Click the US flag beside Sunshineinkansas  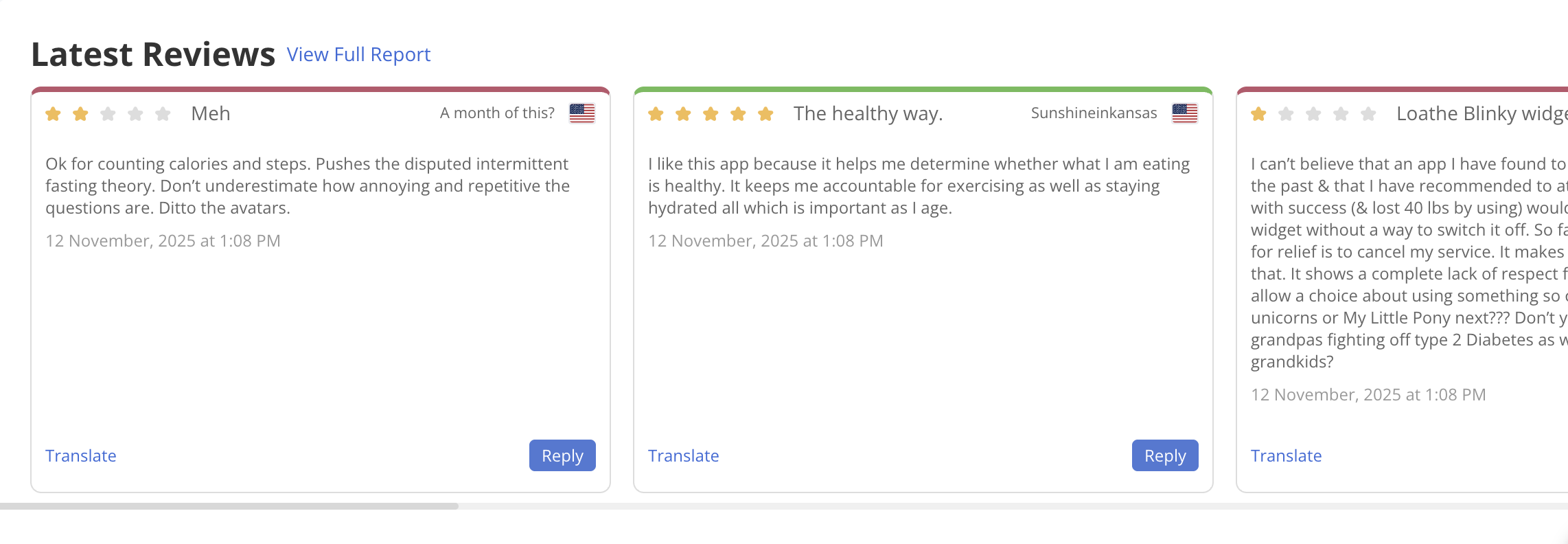click(1184, 113)
